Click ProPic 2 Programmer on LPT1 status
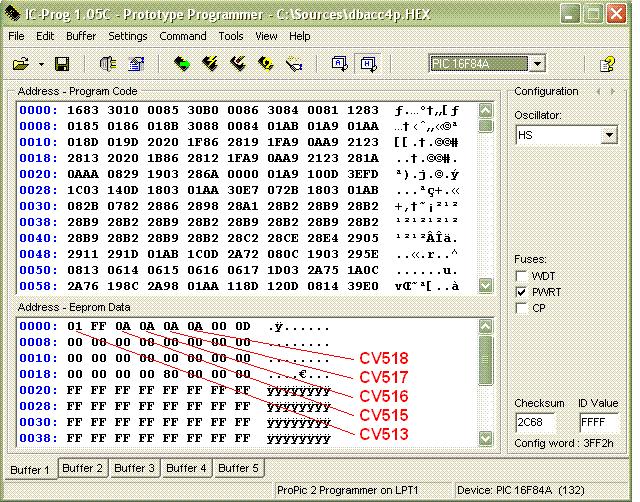This screenshot has height=502, width=640. pyautogui.click(x=348, y=490)
